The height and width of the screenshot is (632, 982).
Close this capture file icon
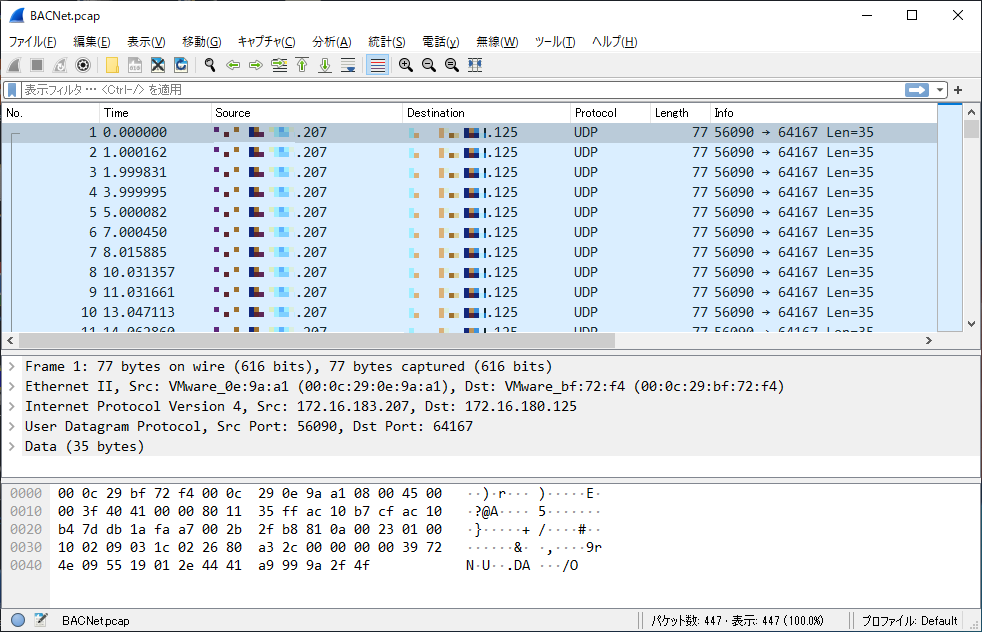coord(158,65)
